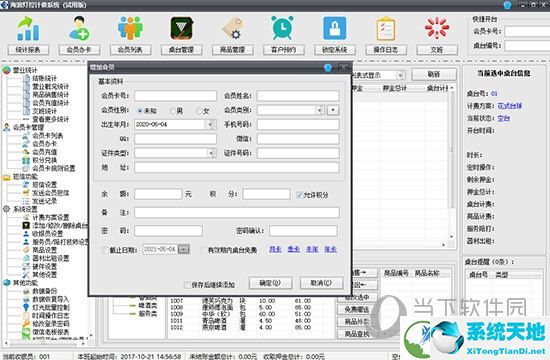Open 短信设置 in the sidebar
The height and width of the screenshot is (360, 550).
pos(45,185)
